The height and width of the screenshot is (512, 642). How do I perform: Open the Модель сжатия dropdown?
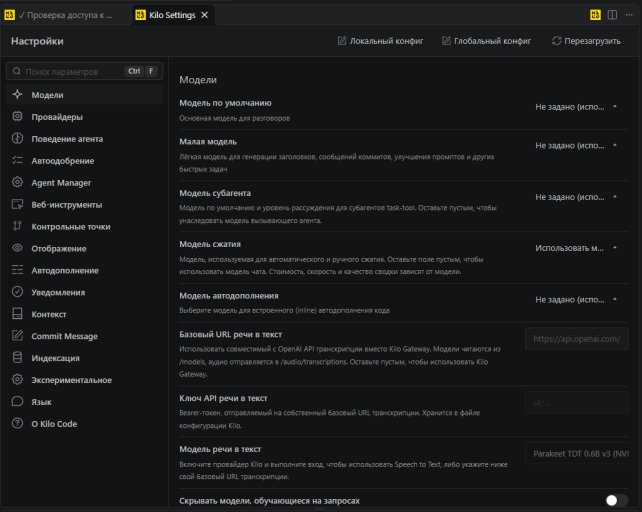[576, 248]
